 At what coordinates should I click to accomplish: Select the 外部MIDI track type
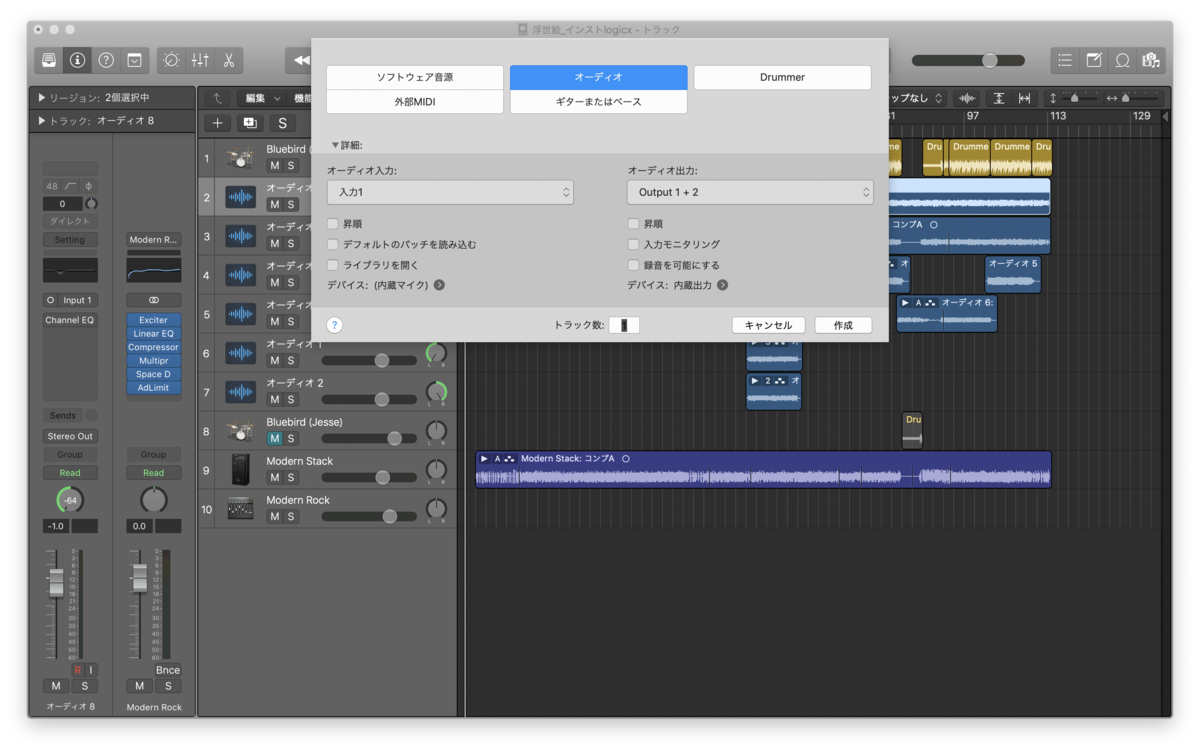point(415,101)
